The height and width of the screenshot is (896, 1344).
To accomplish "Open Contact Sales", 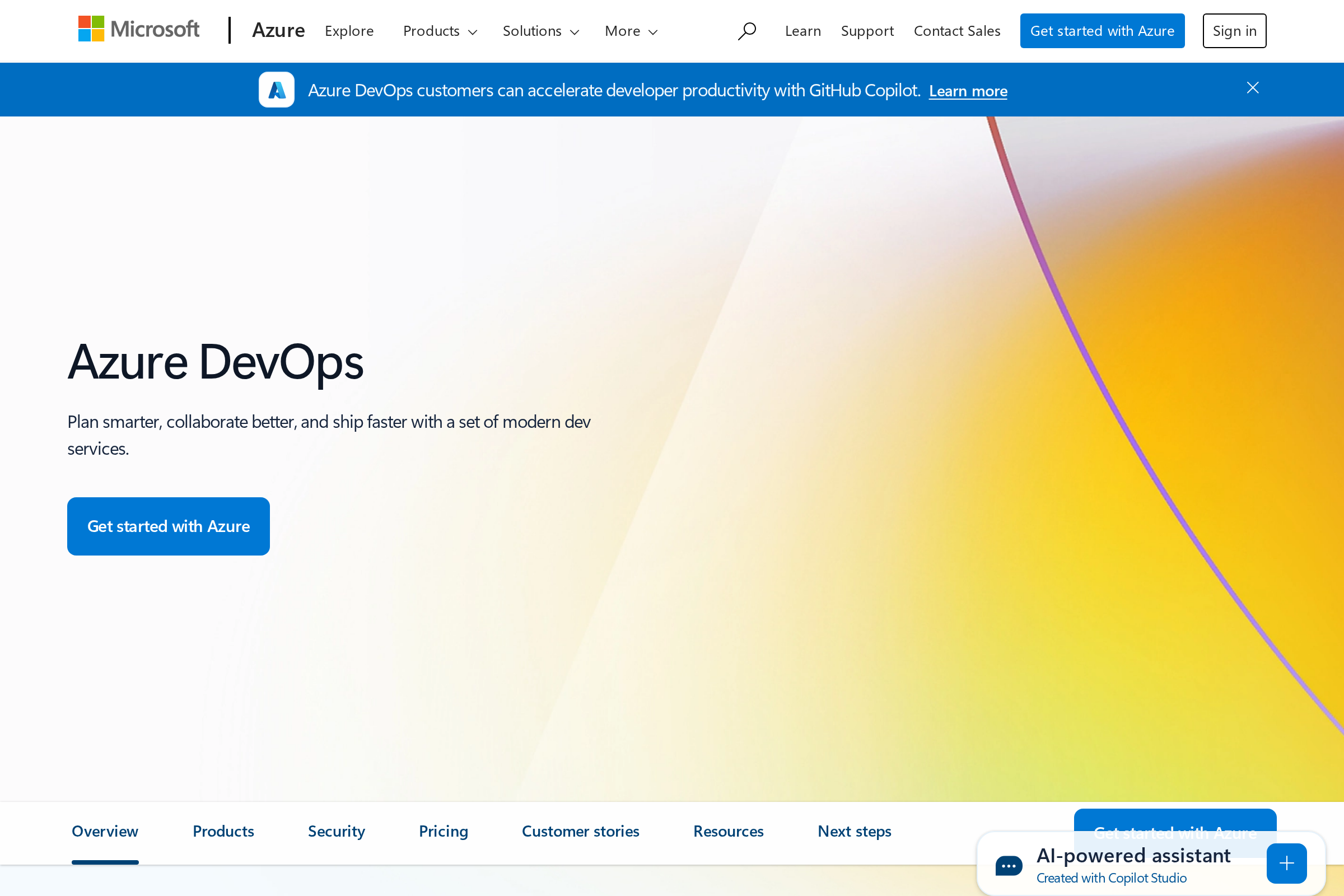I will tap(957, 31).
